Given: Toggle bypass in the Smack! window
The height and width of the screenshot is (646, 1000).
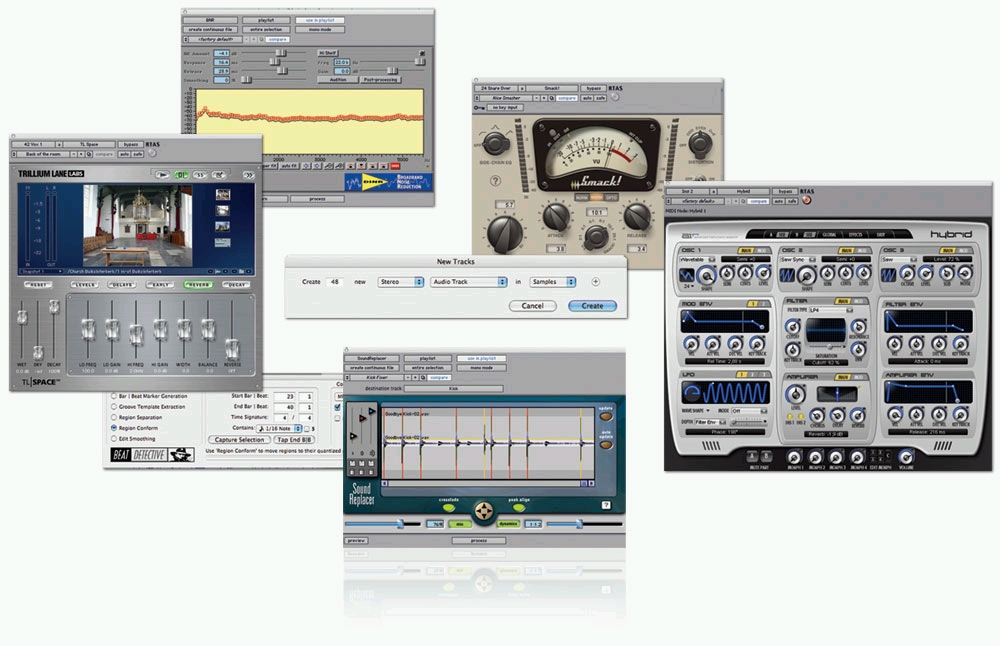Looking at the screenshot, I should click(593, 89).
